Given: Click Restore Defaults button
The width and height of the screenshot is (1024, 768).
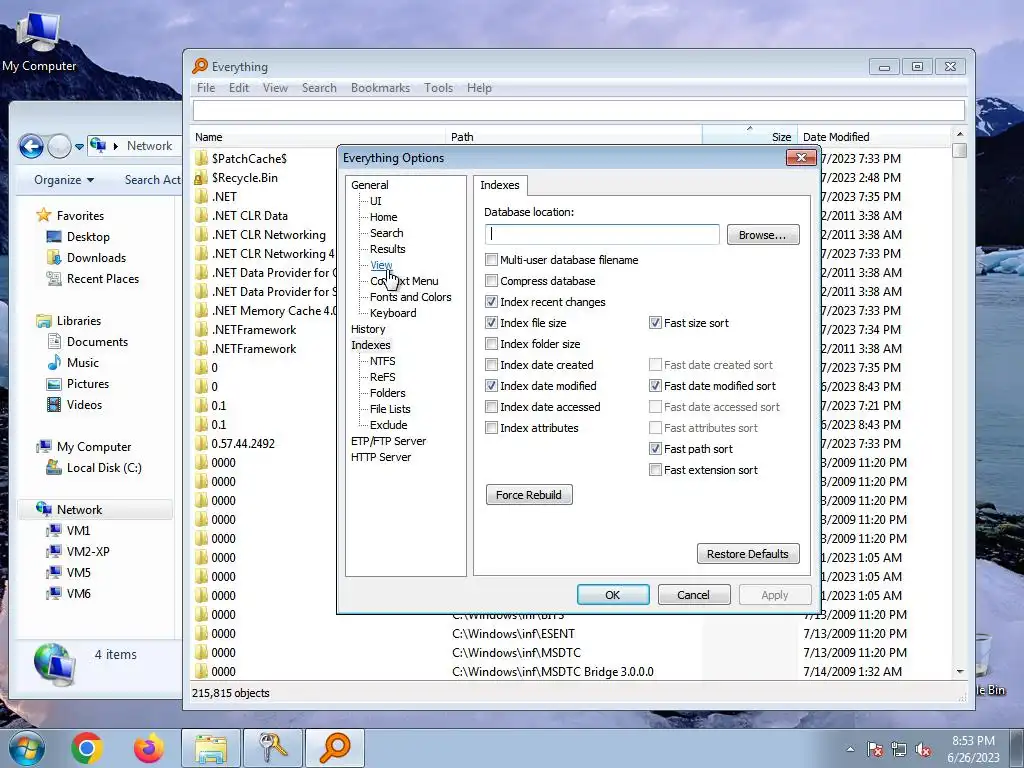Looking at the screenshot, I should (x=748, y=554).
